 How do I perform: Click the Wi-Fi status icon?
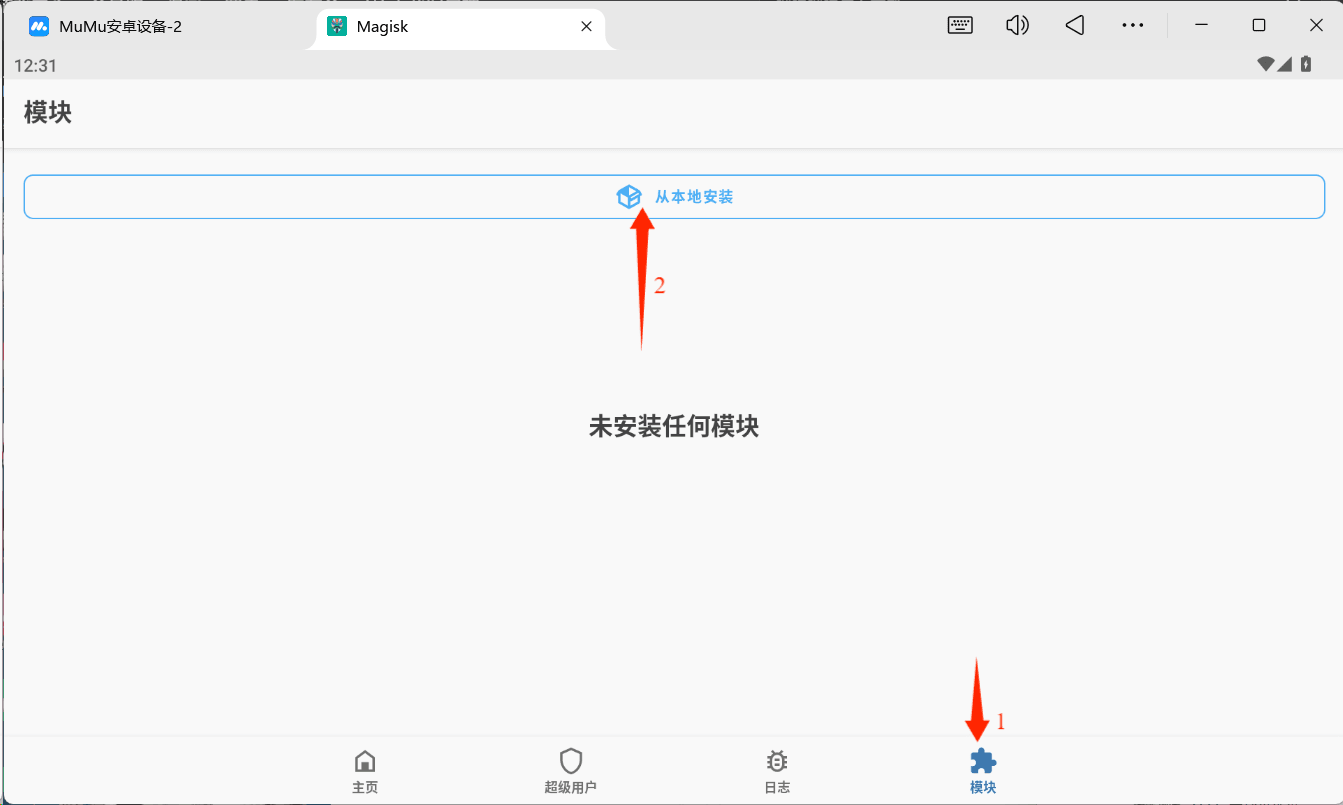1267,64
